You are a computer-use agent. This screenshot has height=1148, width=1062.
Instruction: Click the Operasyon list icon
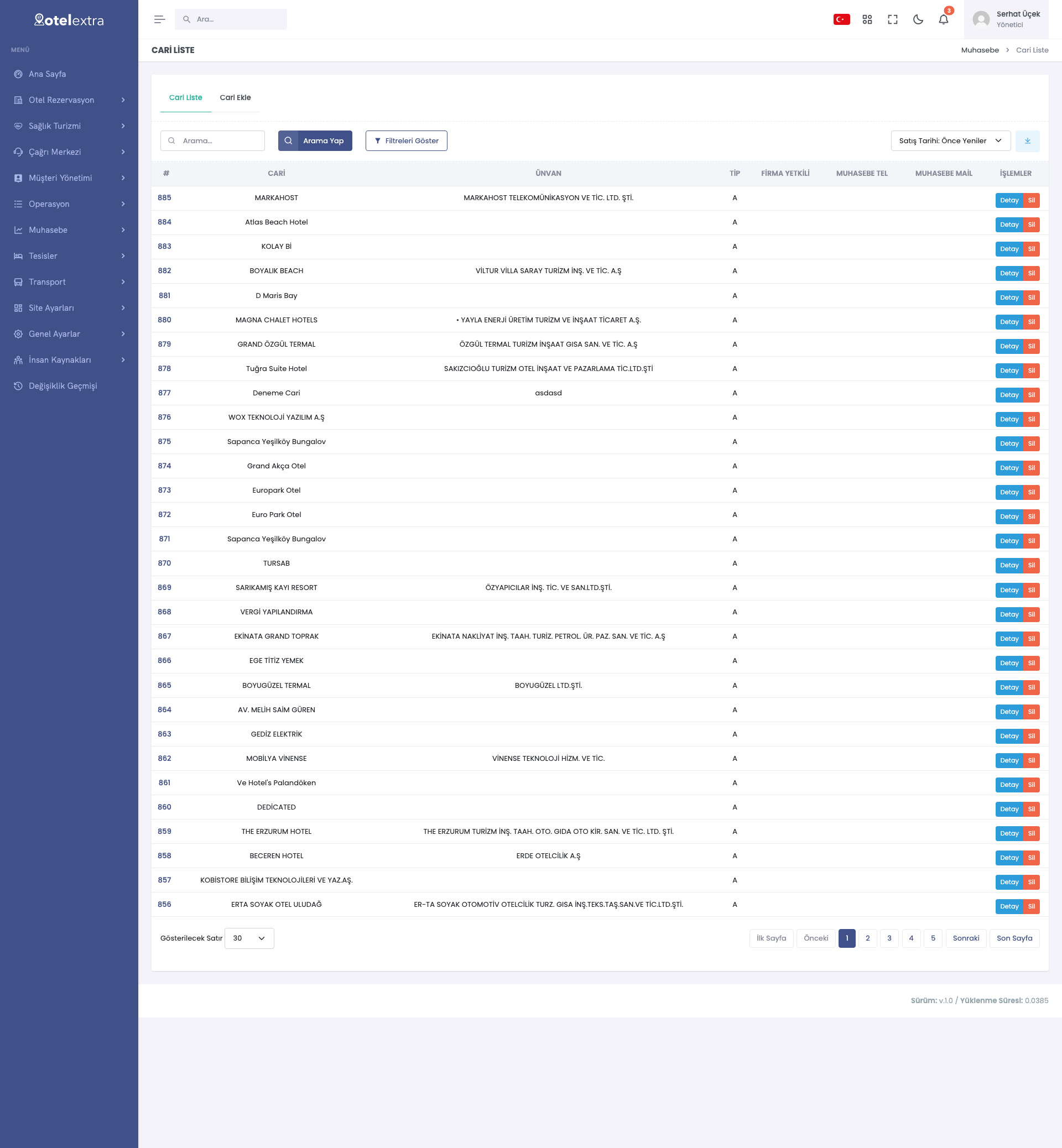click(18, 204)
